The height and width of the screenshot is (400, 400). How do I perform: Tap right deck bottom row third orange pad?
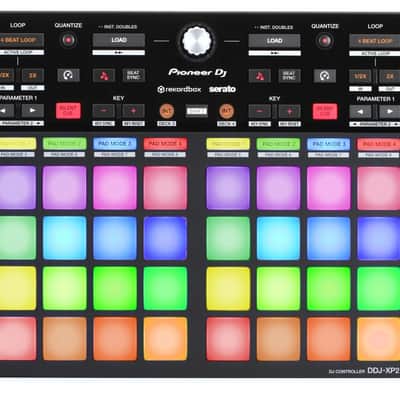(x=329, y=339)
